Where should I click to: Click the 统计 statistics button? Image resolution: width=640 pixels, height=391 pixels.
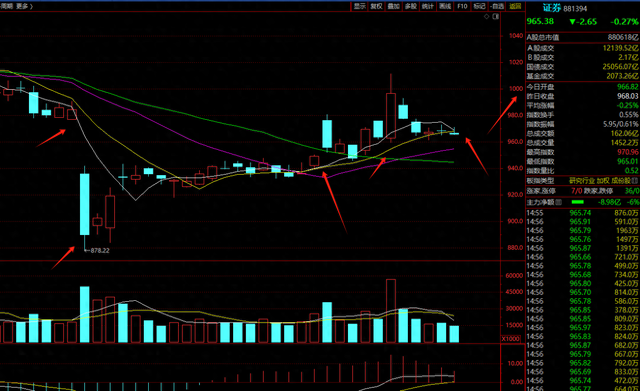pos(427,6)
